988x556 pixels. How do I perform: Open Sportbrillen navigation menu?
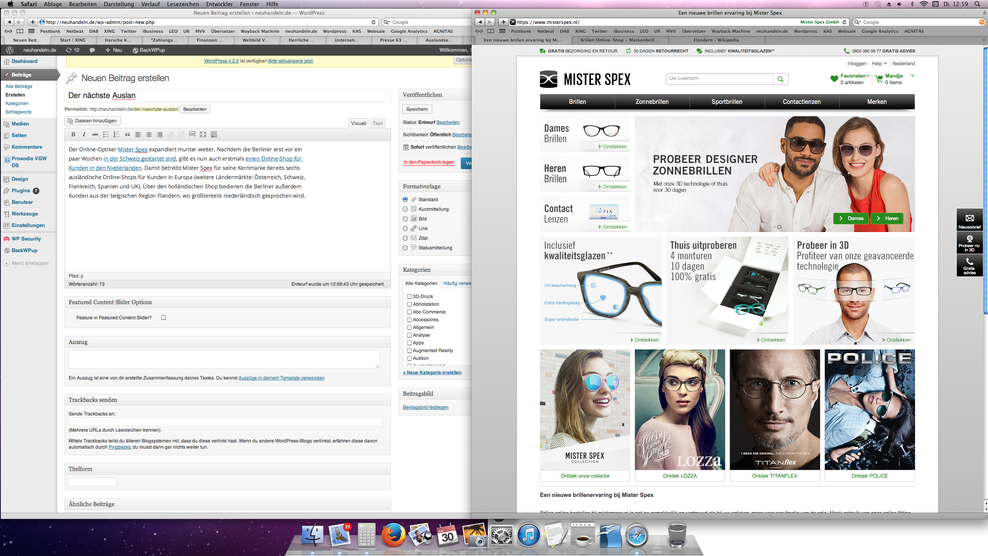(727, 101)
